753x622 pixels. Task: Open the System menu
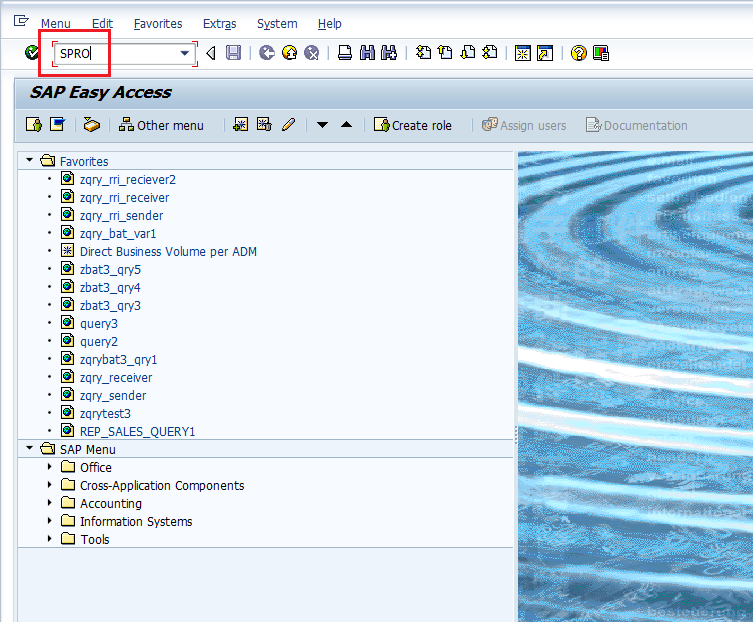[x=277, y=24]
